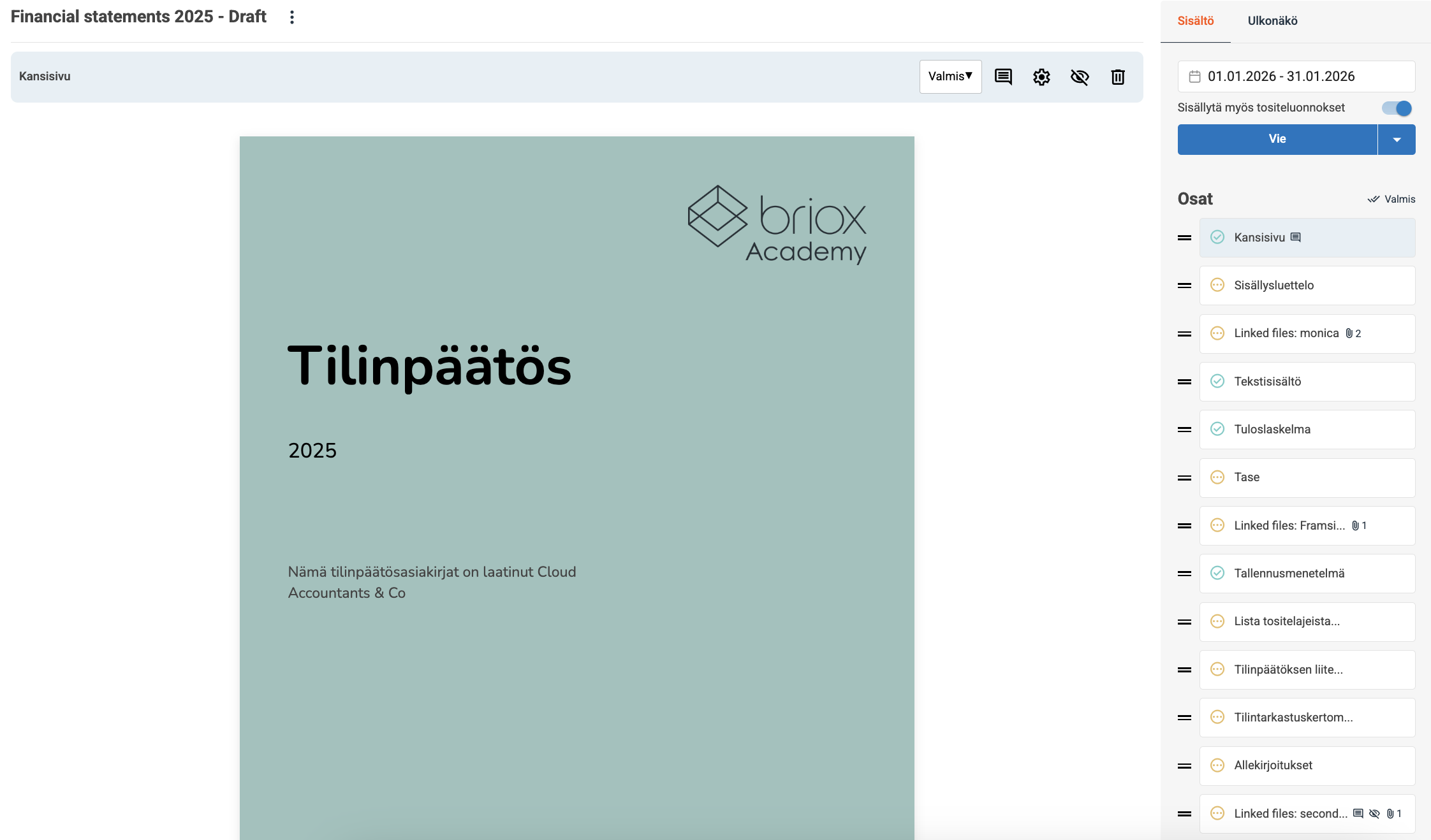Screen dimensions: 1431x840
Task: Toggle the hide-section crossed-eye icon in toolbar
Action: click(x=1080, y=77)
